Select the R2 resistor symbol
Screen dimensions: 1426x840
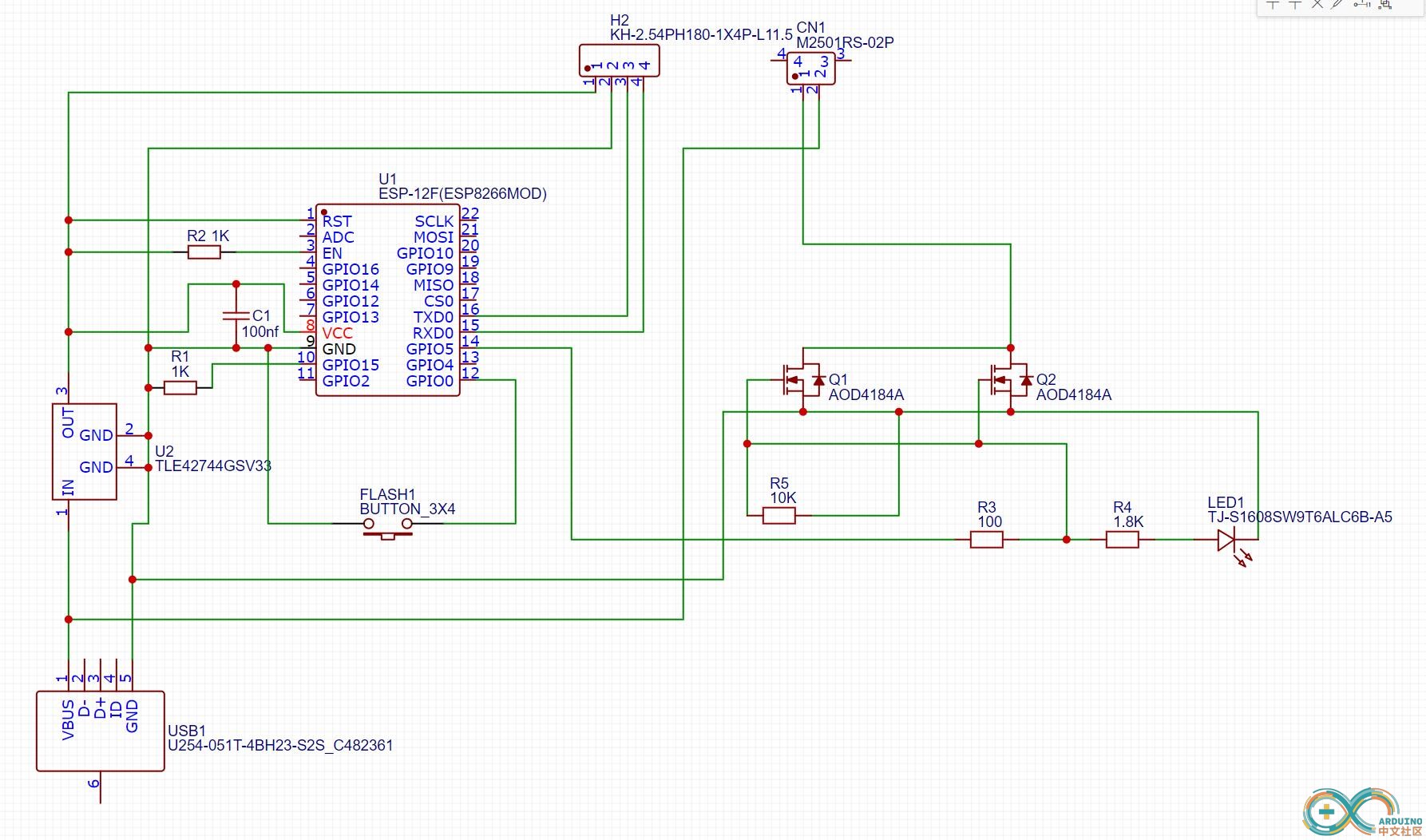coord(204,252)
